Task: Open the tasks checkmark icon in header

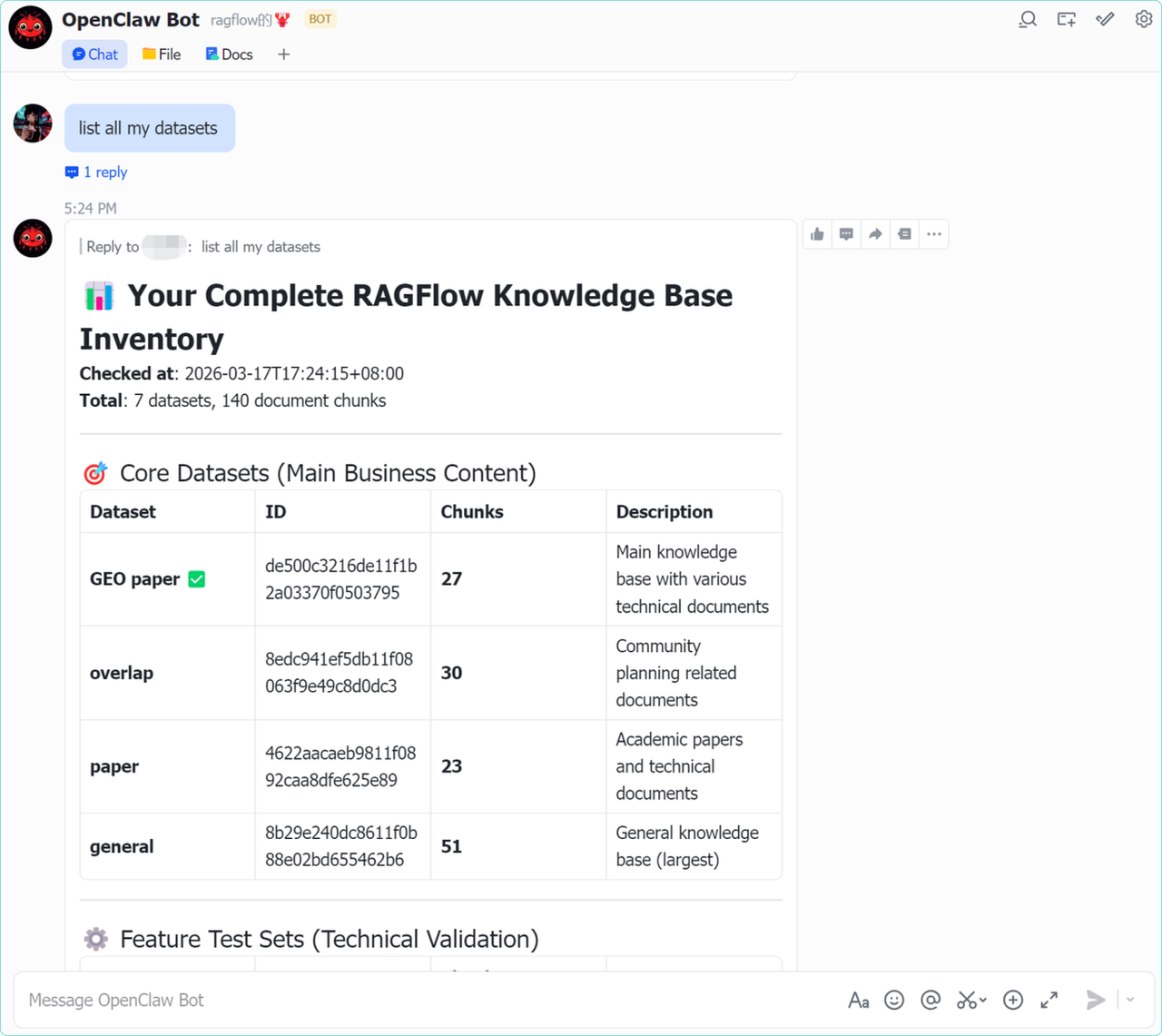Action: click(1105, 19)
